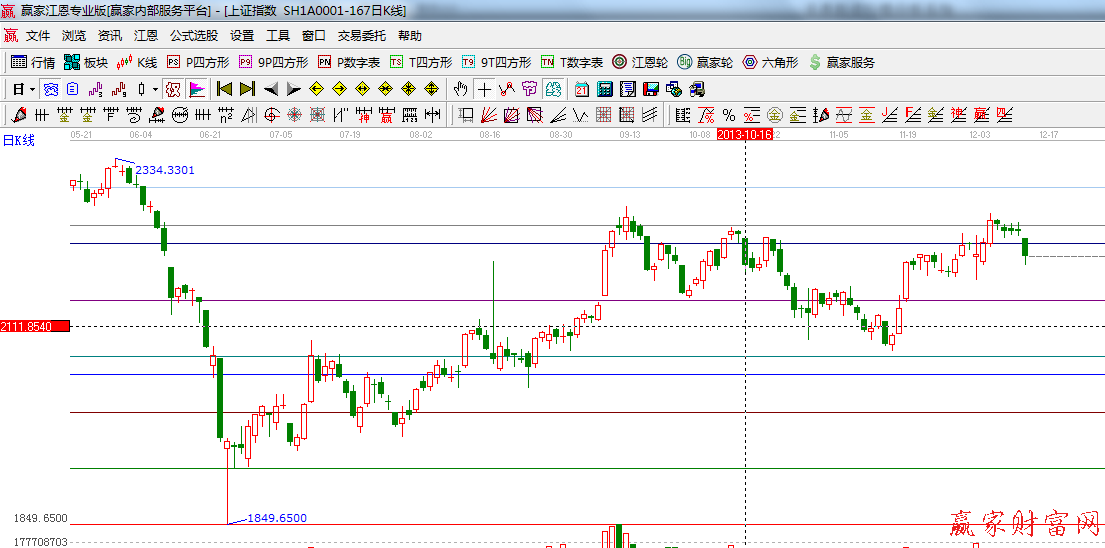
Task: Open the 江恩 menu
Action: point(146,35)
